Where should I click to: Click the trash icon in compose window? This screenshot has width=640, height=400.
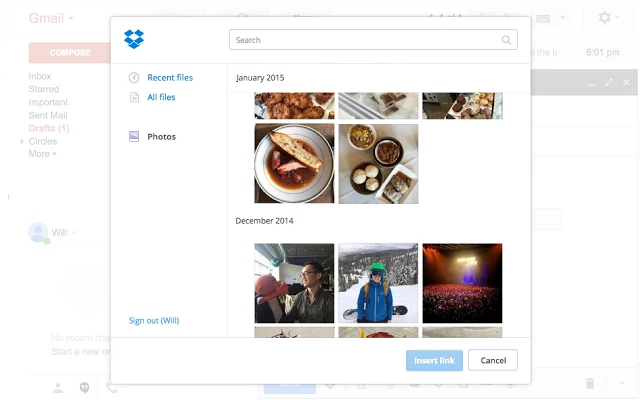pos(590,383)
